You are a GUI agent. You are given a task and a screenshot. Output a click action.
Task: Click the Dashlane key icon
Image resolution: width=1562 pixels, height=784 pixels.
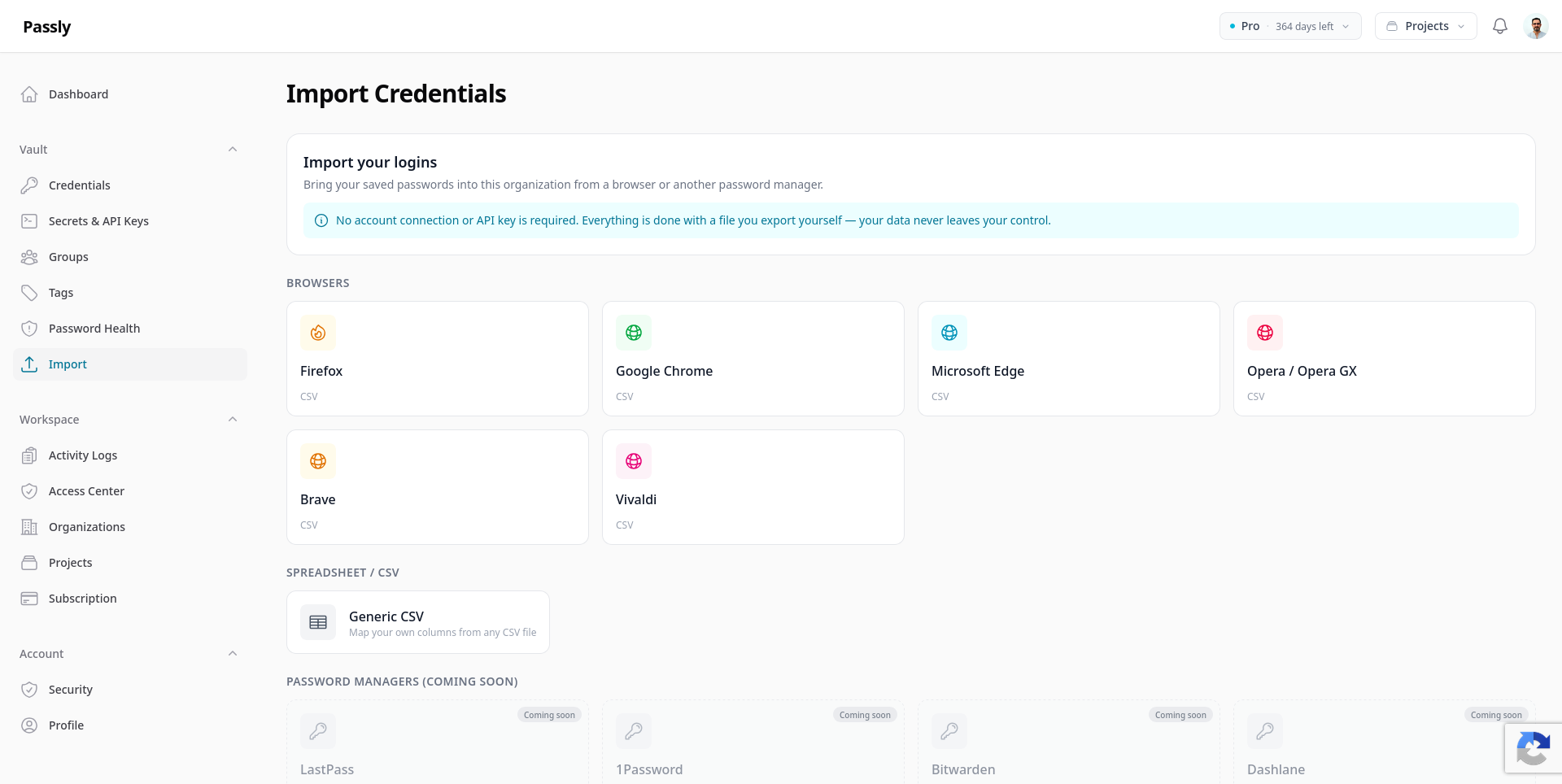(1265, 731)
